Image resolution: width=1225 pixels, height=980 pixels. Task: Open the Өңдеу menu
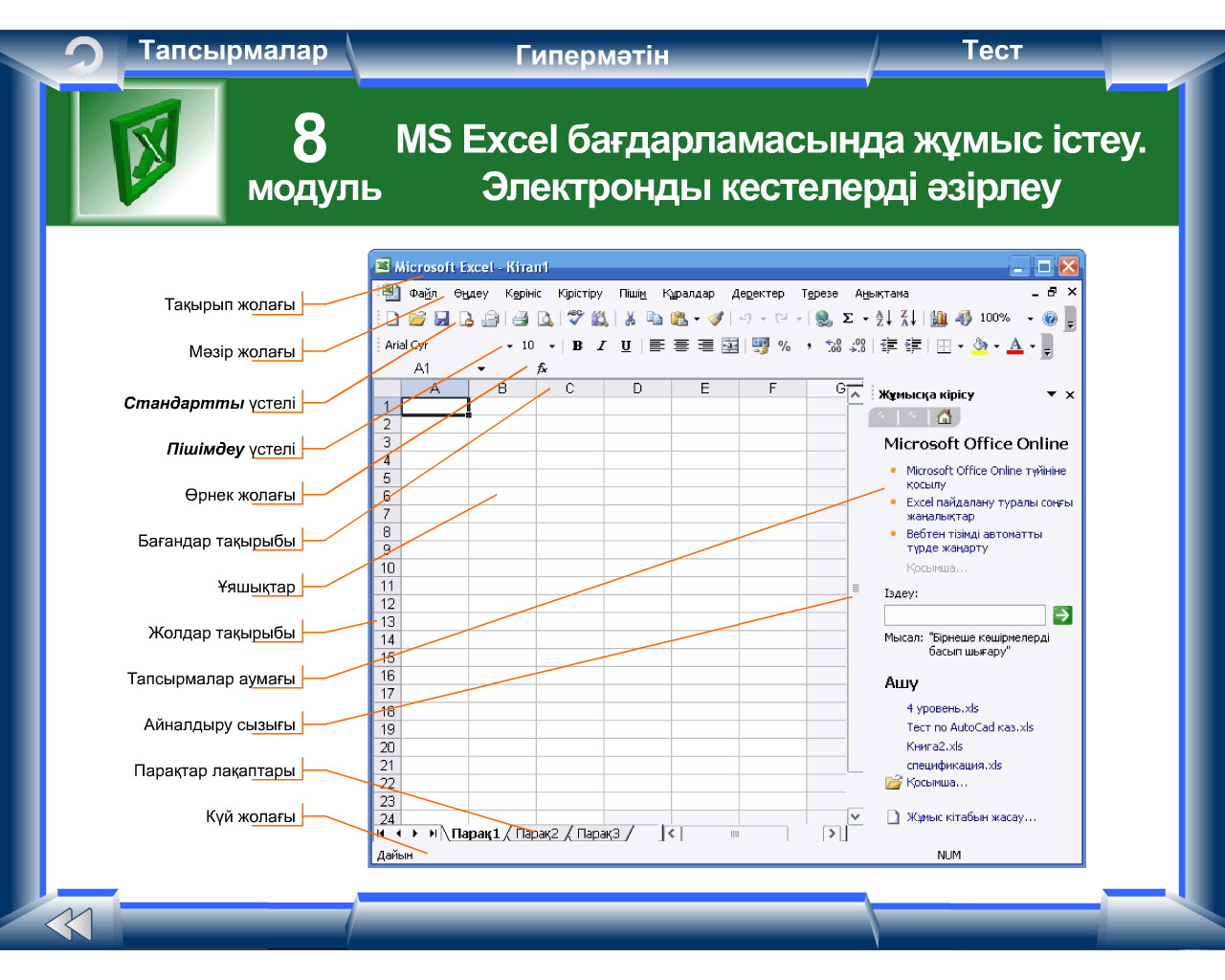coord(471,294)
